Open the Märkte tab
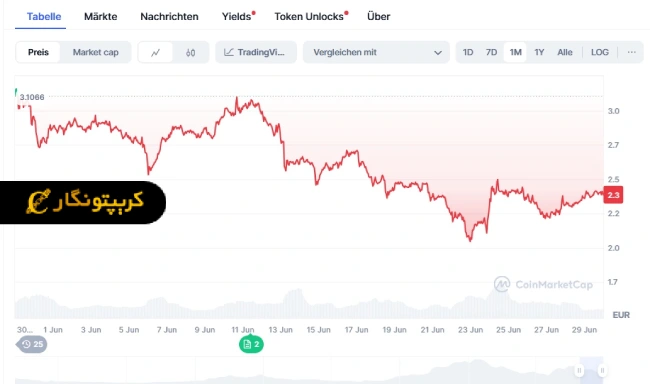This screenshot has width=650, height=384. tap(100, 17)
